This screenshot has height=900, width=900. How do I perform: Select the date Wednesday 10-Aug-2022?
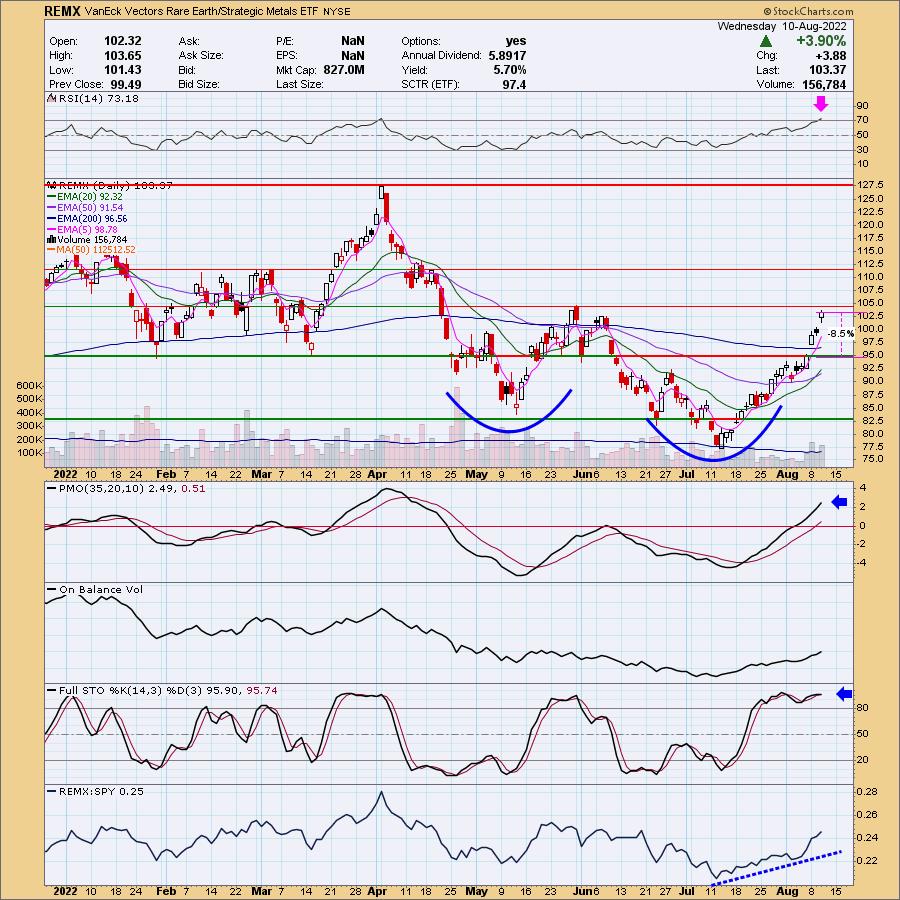tap(782, 26)
